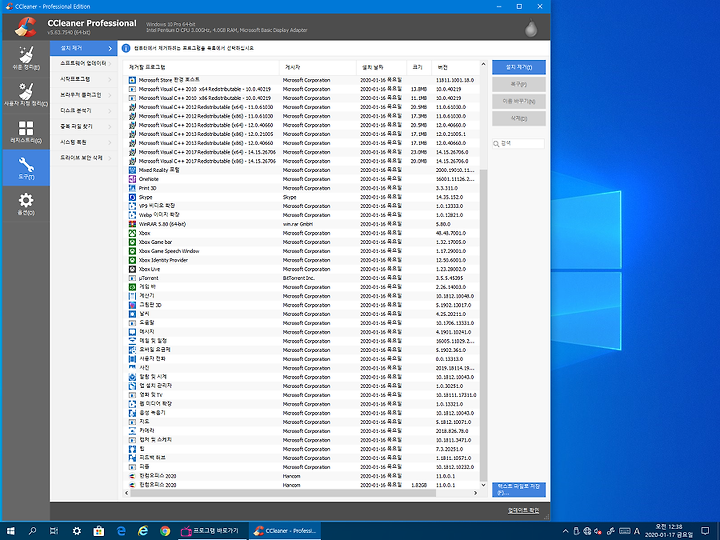The width and height of the screenshot is (720, 540).
Task: Click the Repair button
Action: 519,84
